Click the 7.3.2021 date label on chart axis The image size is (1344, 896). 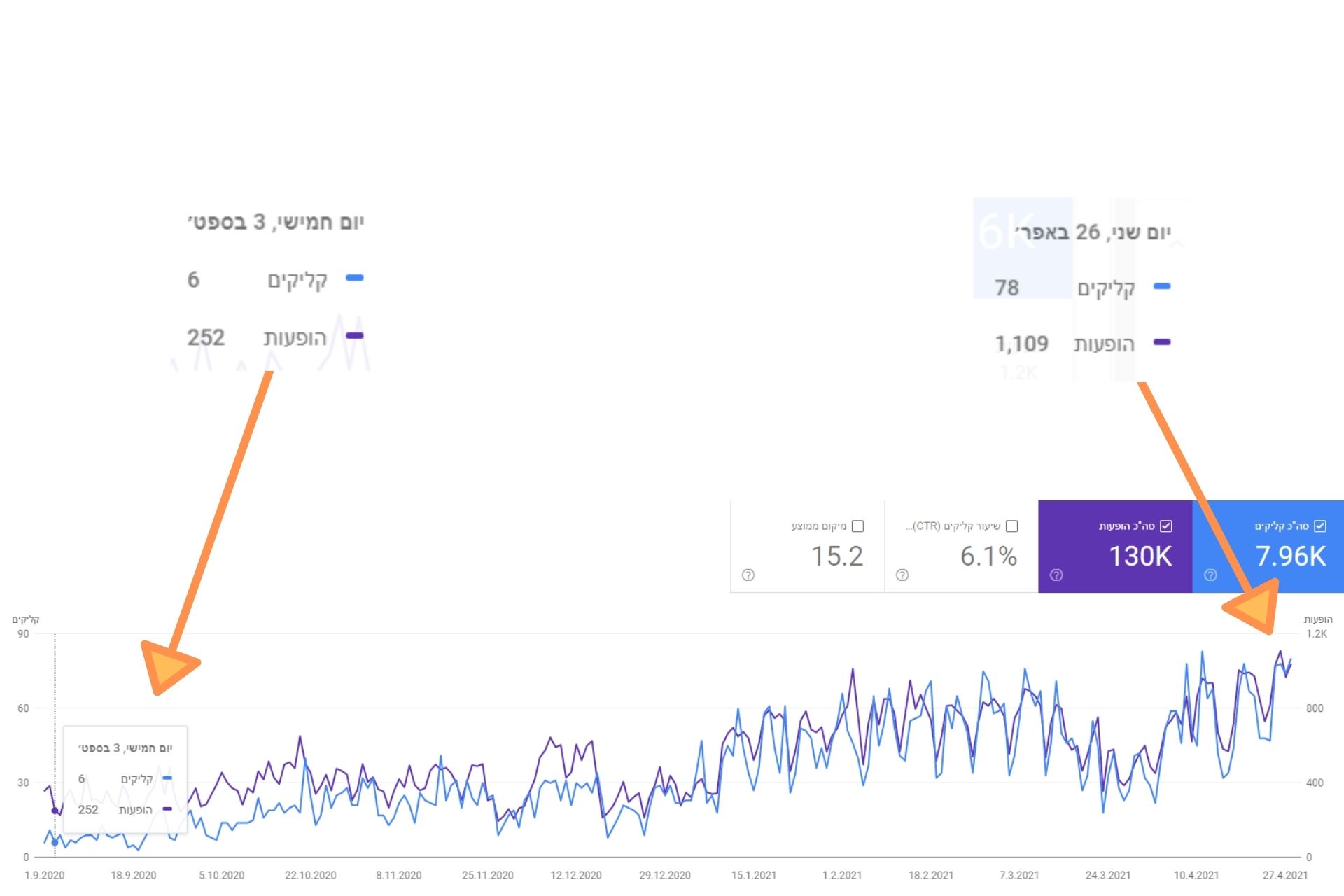pos(1019,875)
